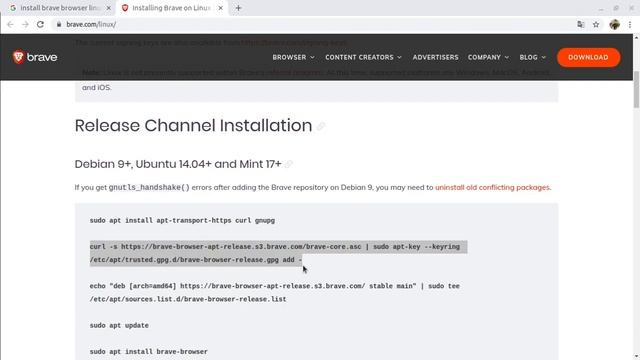
Task: Expand the BLOG nav dropdown
Action: pyautogui.click(x=532, y=57)
